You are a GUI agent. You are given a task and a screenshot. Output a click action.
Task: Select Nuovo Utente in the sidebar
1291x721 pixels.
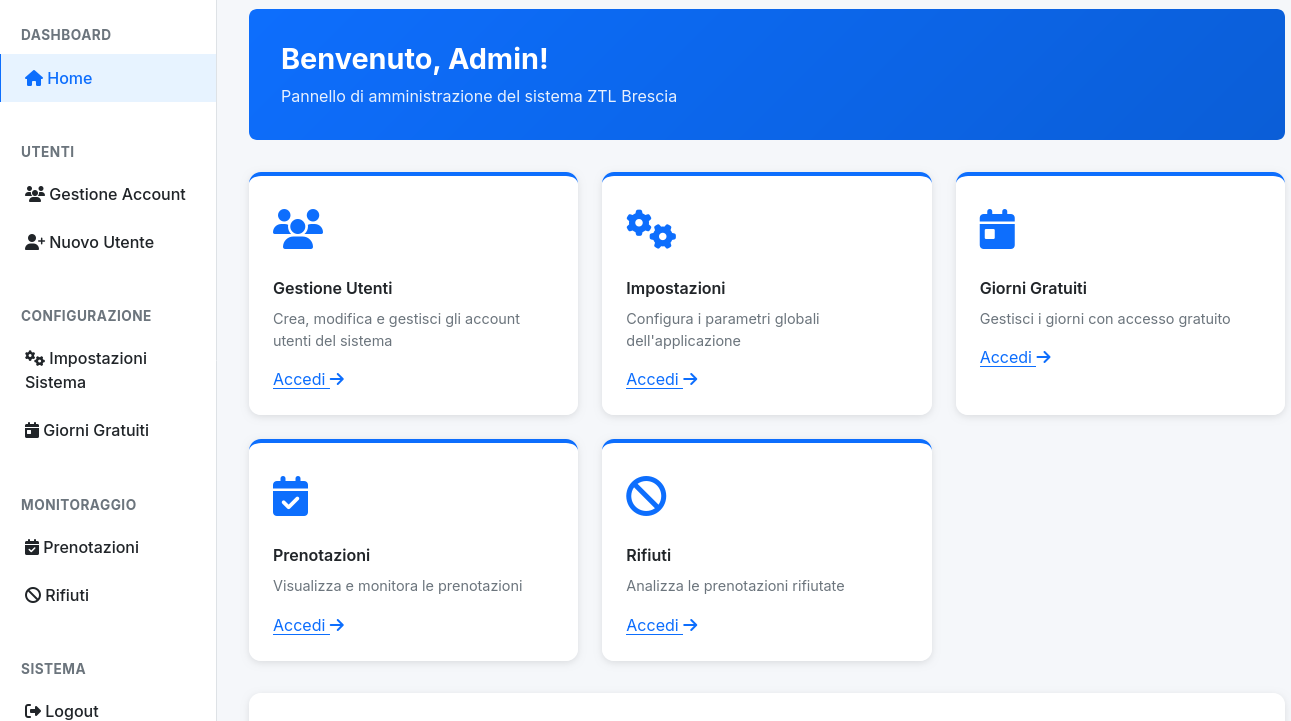pyautogui.click(x=108, y=242)
